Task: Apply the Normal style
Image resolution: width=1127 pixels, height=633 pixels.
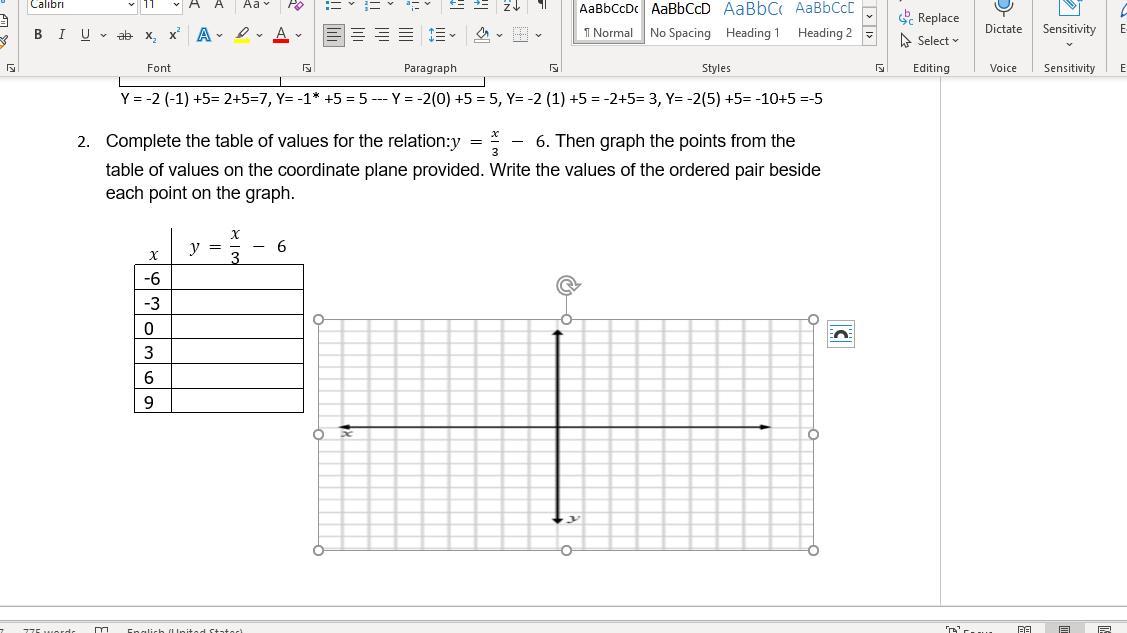Action: (x=608, y=22)
